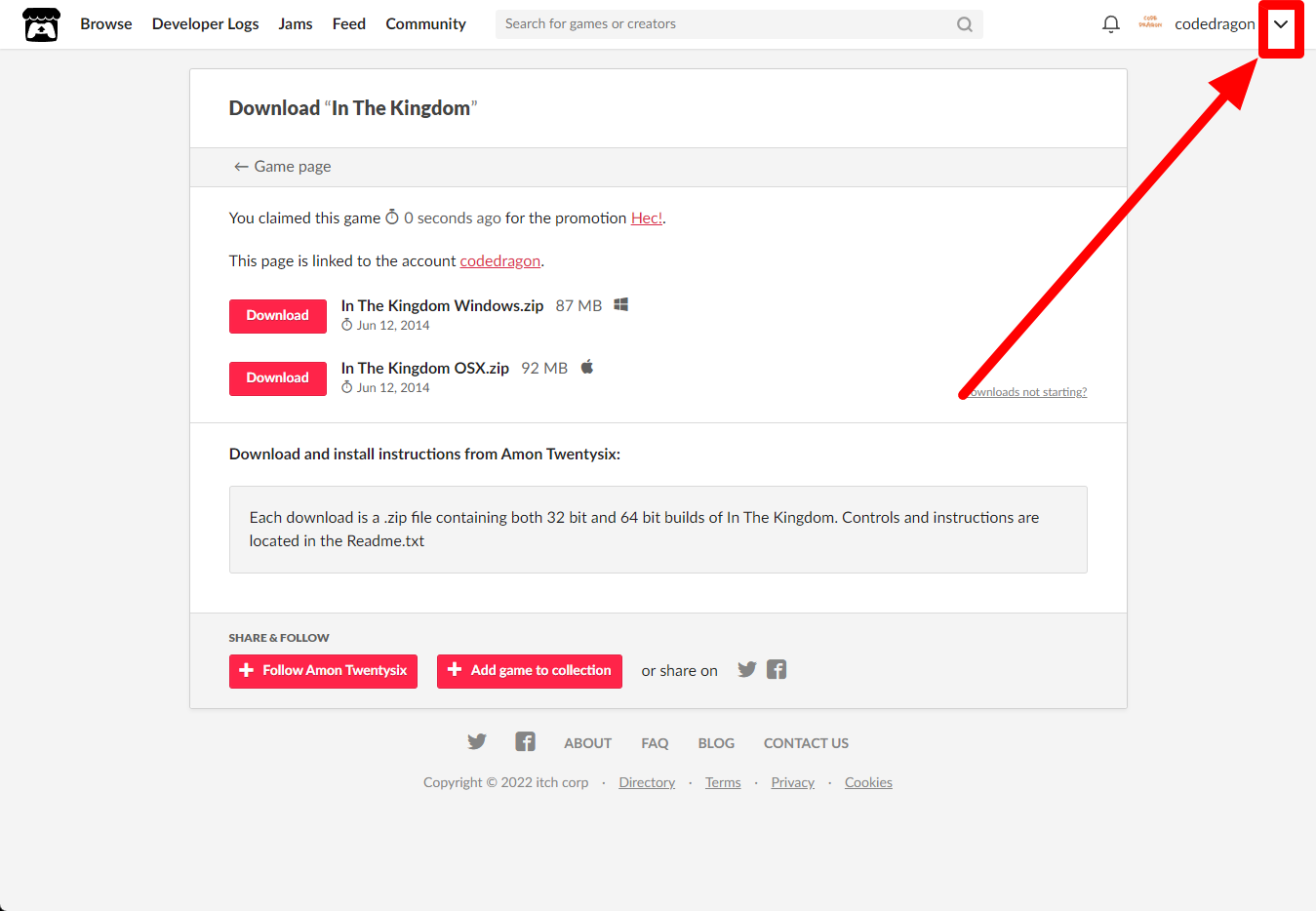1316x911 pixels.
Task: Click the Windows platform icon
Action: pyautogui.click(x=620, y=305)
